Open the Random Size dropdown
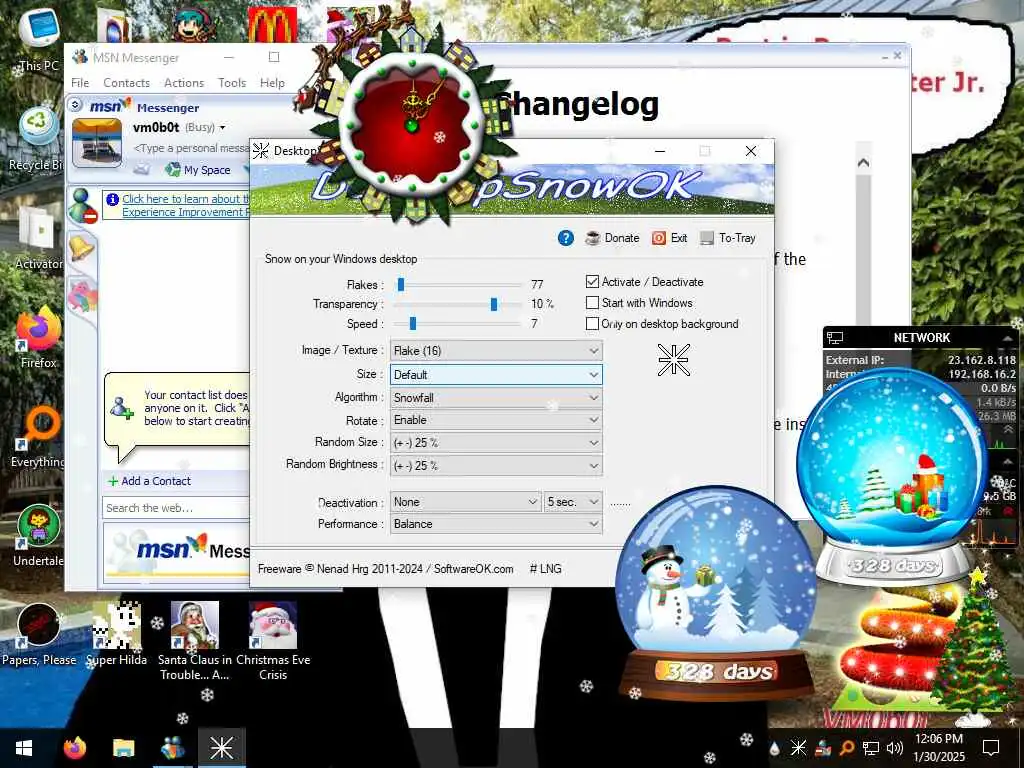The image size is (1024, 768). (x=496, y=442)
